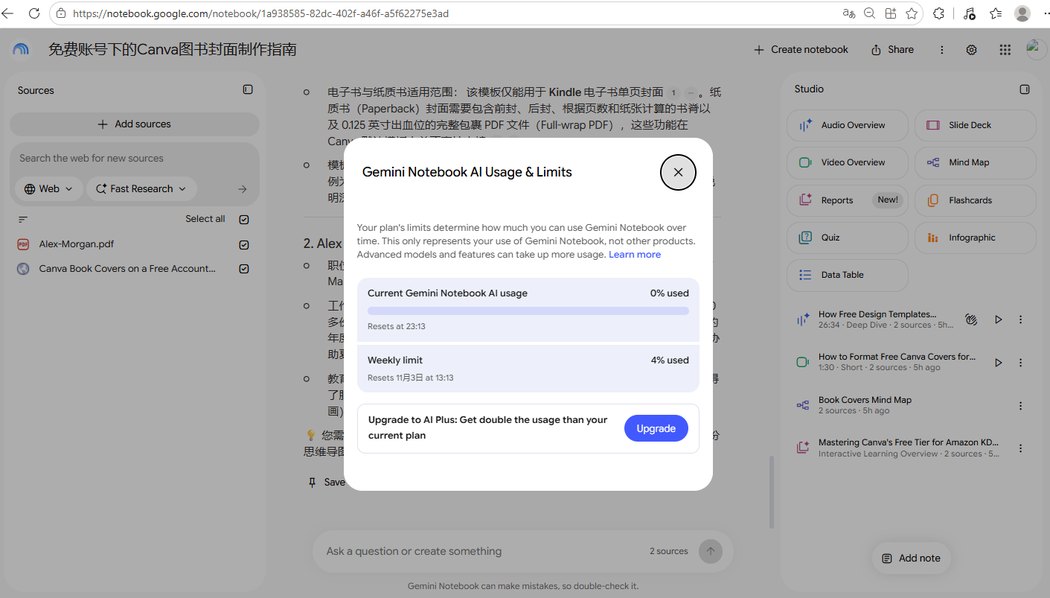
Task: Click the Current Gemini Notebook AI usage bar
Action: (528, 310)
